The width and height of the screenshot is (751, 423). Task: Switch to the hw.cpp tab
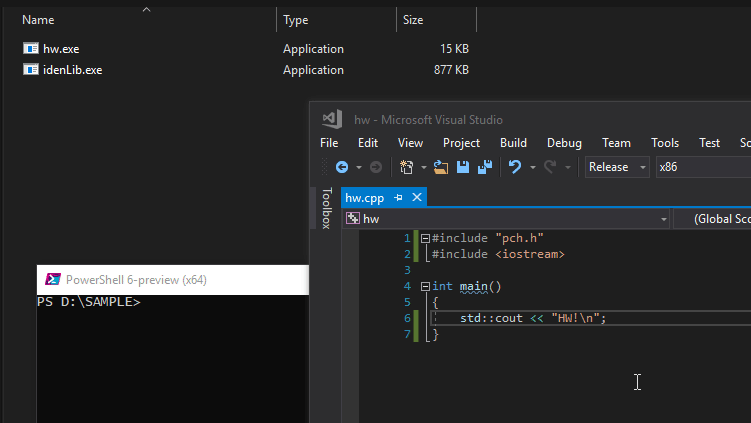tap(365, 198)
